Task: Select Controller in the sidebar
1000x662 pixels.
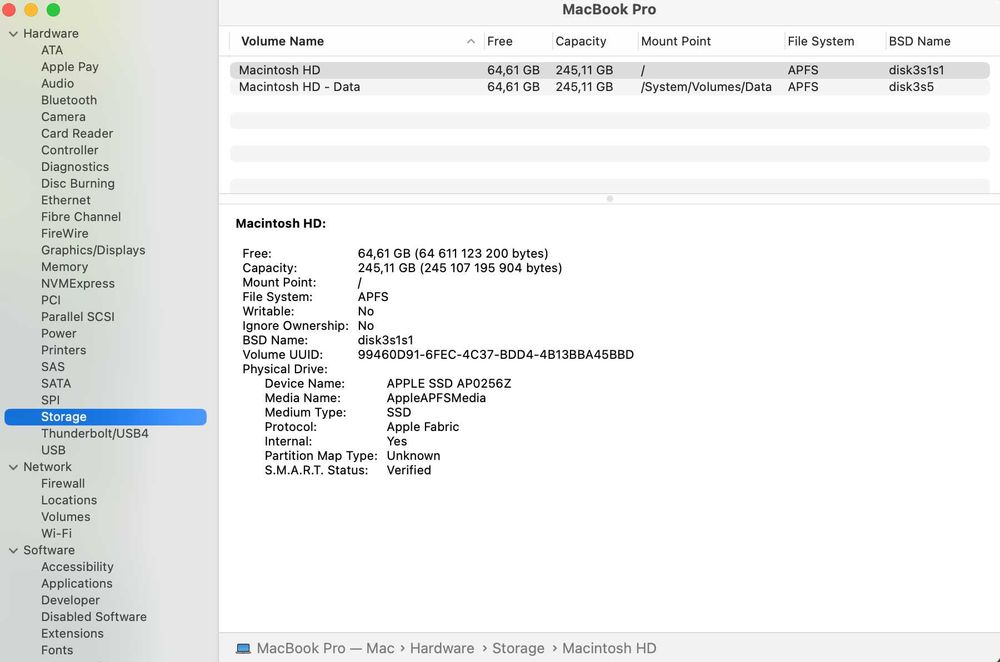Action: 70,150
